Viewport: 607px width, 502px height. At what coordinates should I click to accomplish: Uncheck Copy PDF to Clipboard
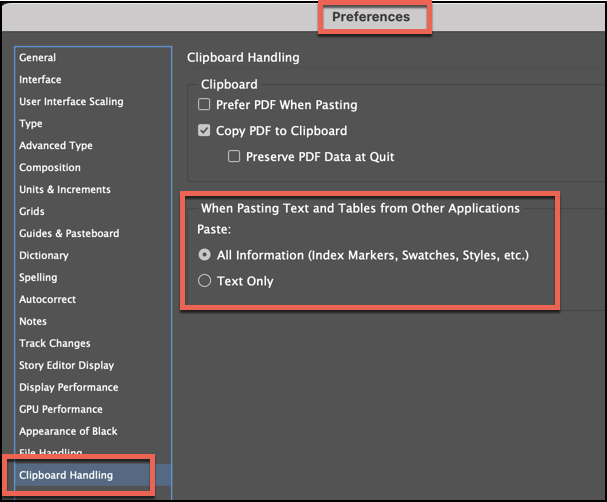pyautogui.click(x=205, y=131)
